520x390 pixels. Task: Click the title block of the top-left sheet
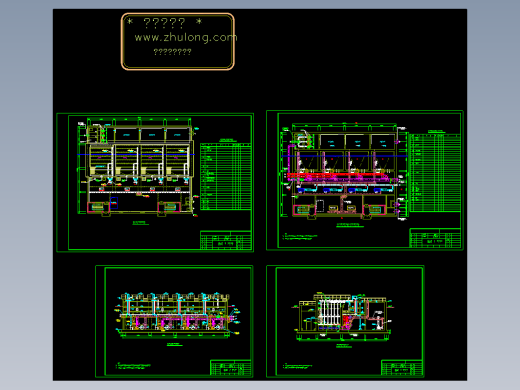[226, 240]
